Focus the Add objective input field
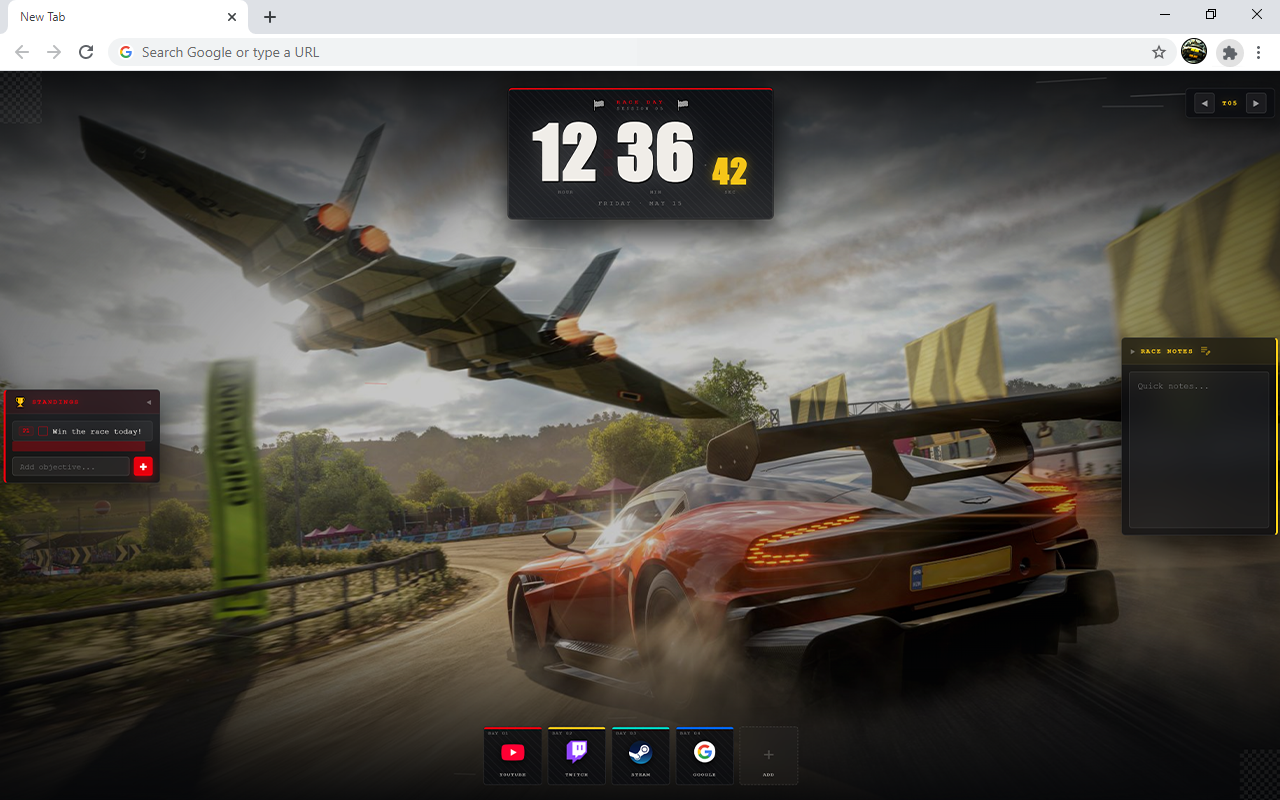 point(71,467)
